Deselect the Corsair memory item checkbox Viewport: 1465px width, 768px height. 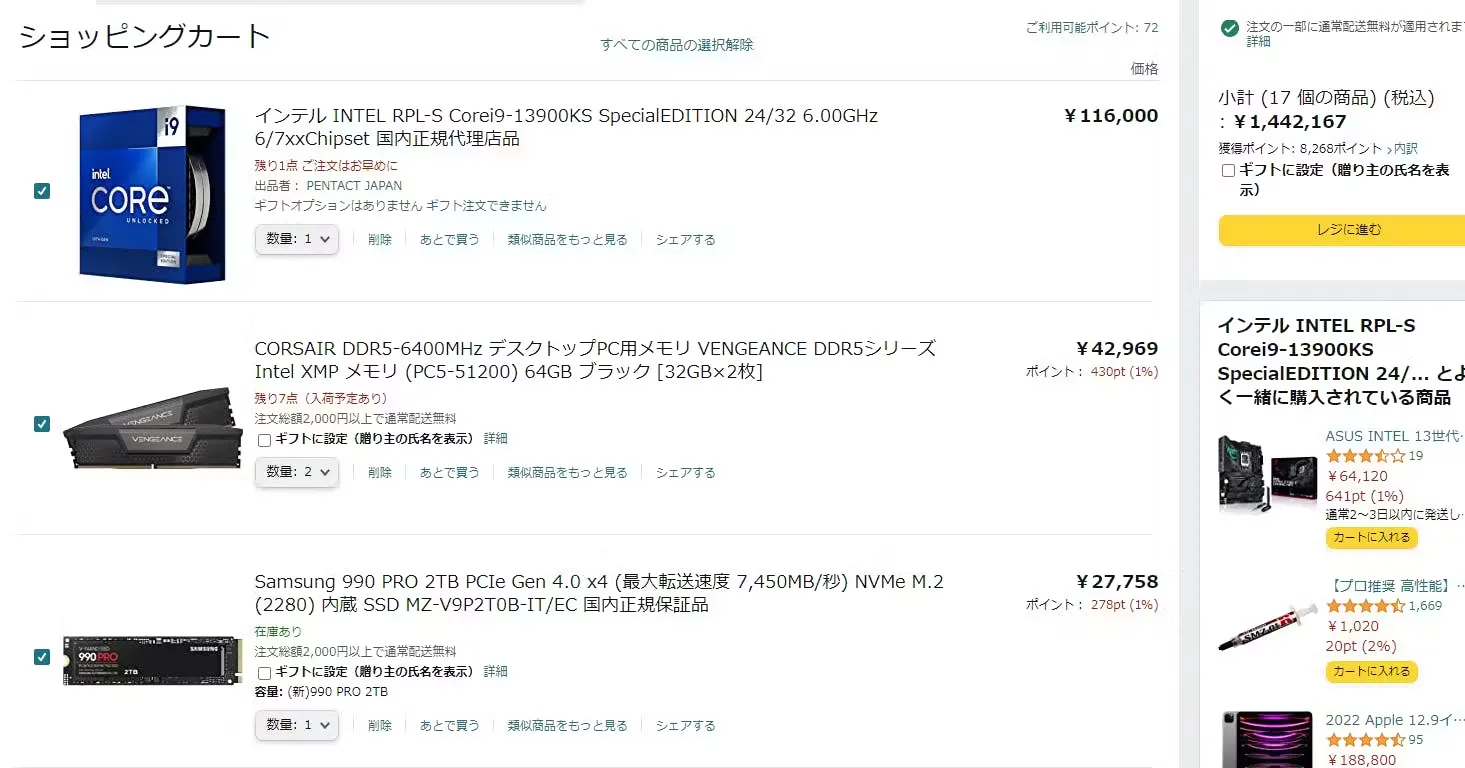coord(42,424)
